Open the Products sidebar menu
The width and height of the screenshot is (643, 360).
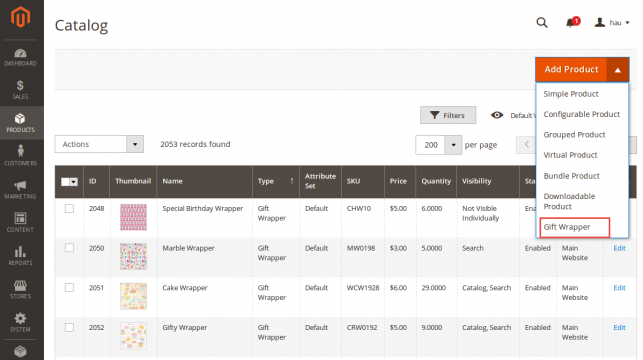point(21,123)
